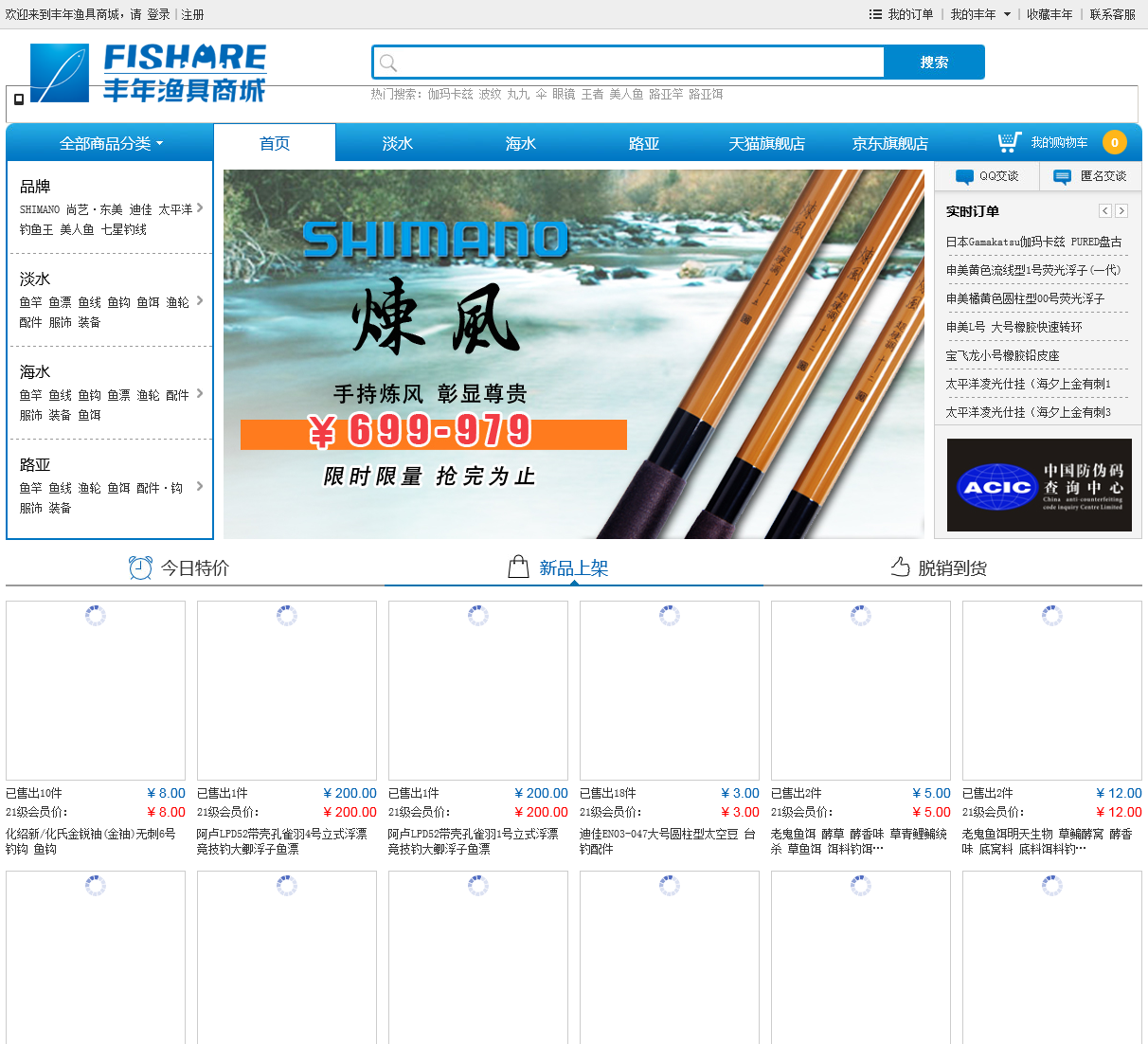Viewport: 1148px width, 1044px height.
Task: Click the 注册 link
Action: [x=192, y=14]
